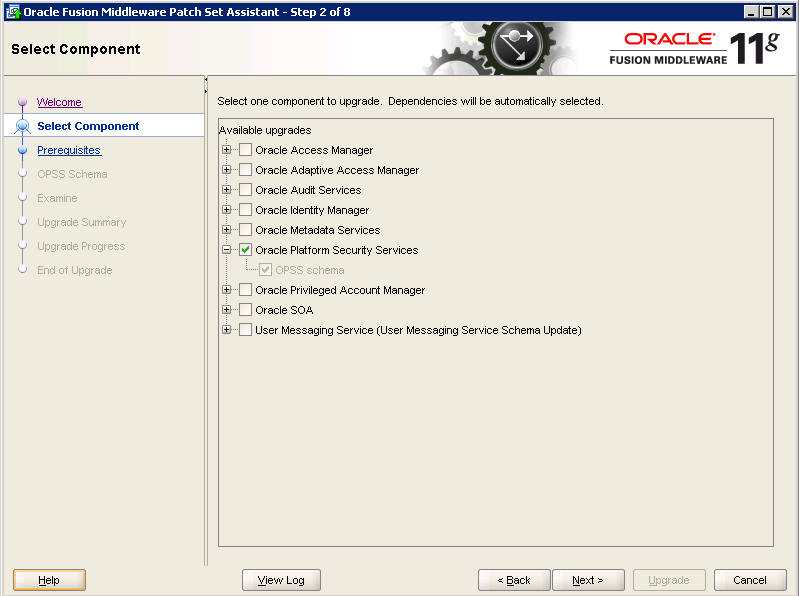Check the Oracle Access Manager checkbox

tap(246, 150)
